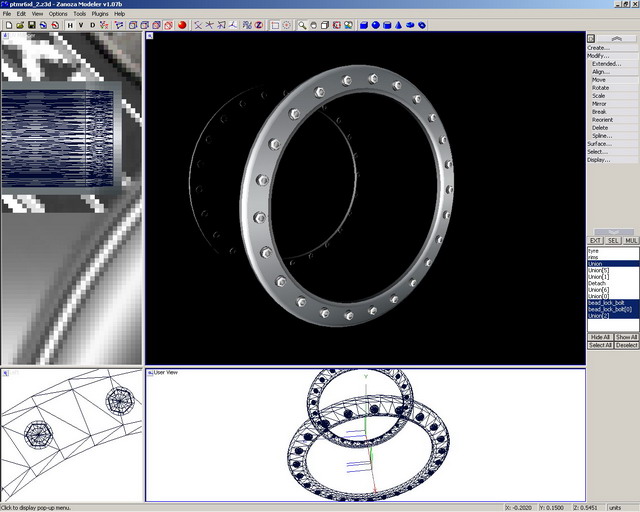Select the bead_lock_bolt object in list

coord(606,302)
